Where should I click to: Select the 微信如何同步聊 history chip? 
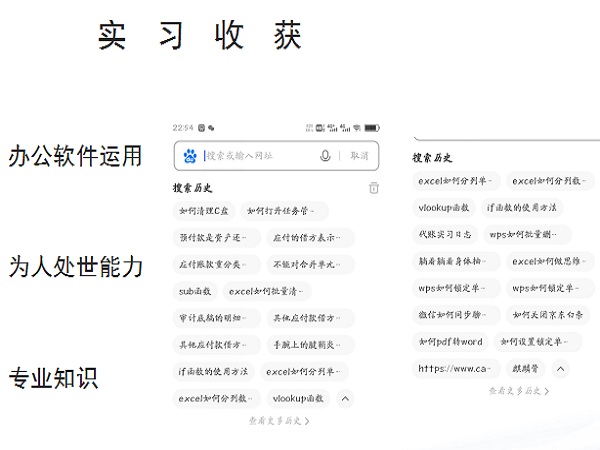(456, 315)
